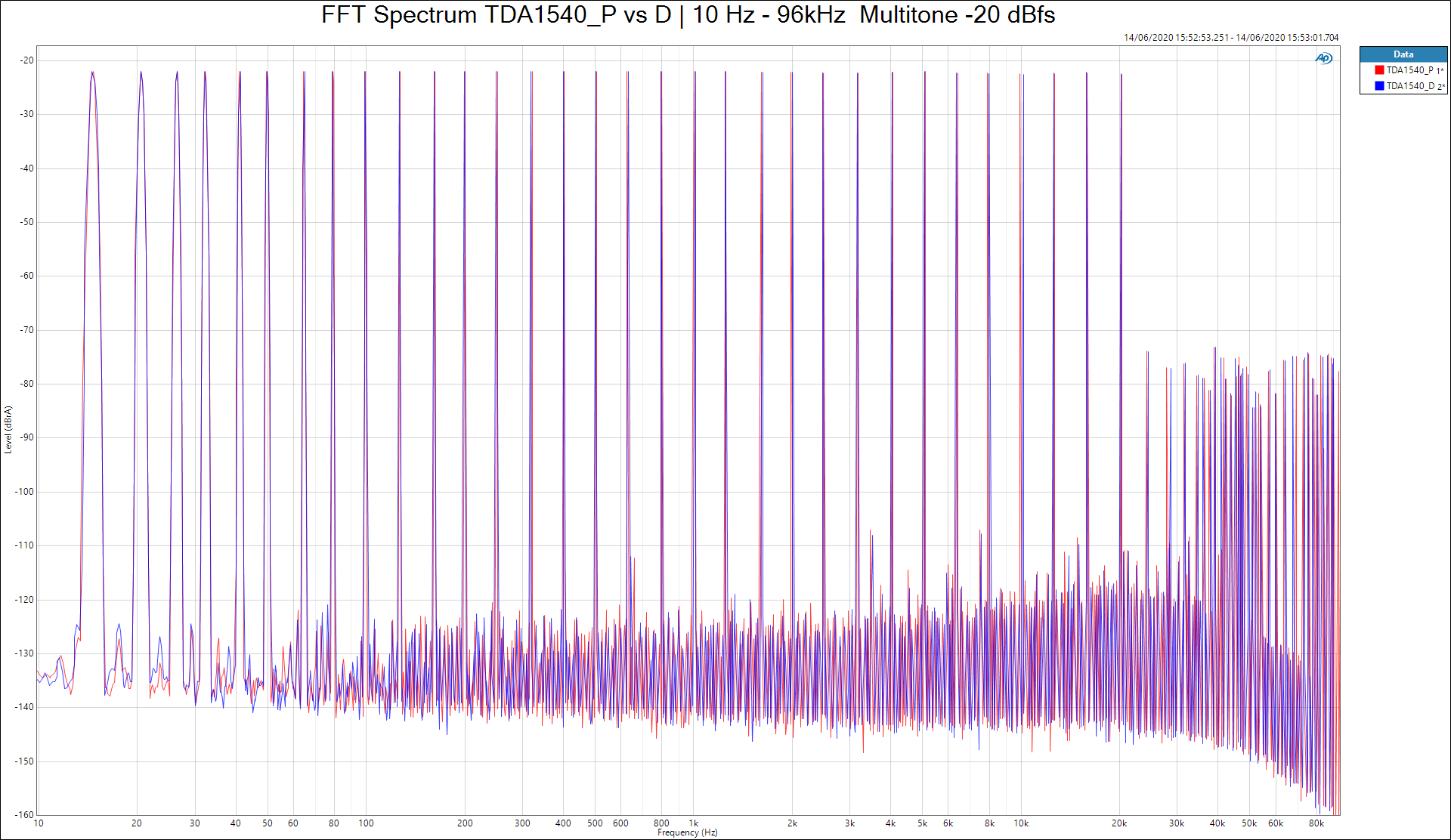
Task: Click the Level (dBrA) Y-axis label
Action: click(x=8, y=429)
